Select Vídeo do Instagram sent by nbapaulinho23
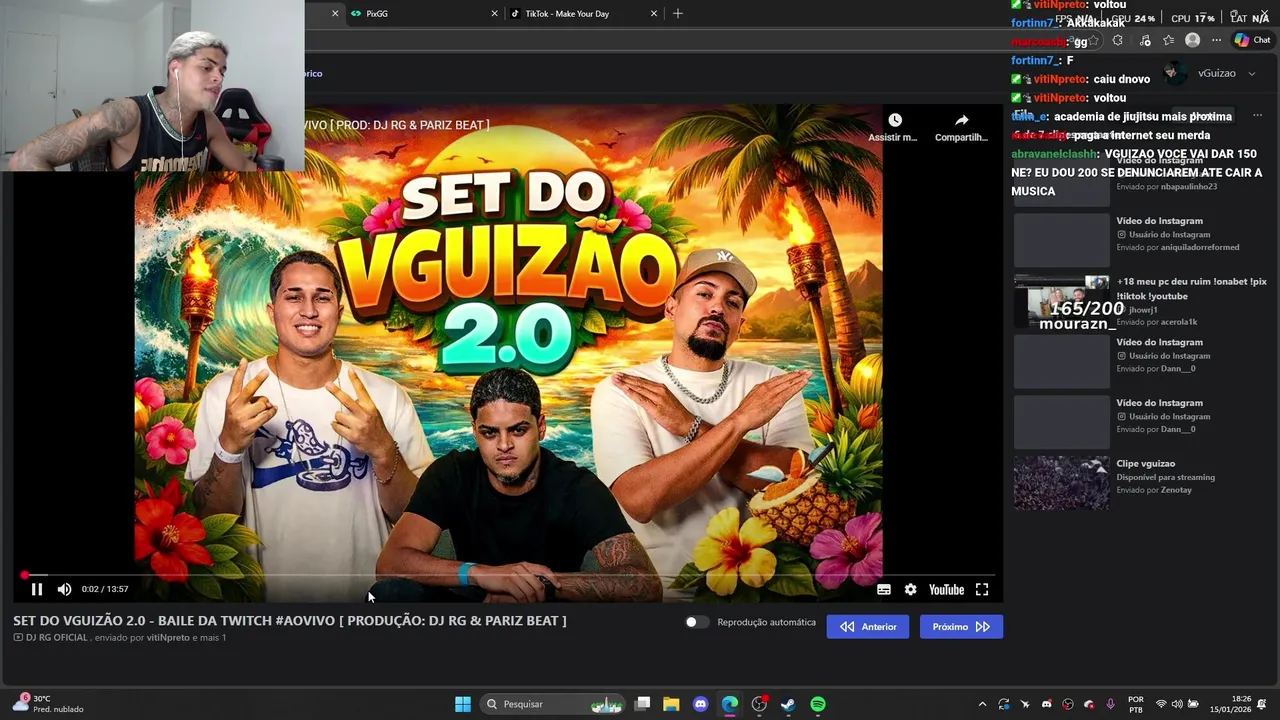Viewport: 1280px width, 720px height. tap(1140, 180)
